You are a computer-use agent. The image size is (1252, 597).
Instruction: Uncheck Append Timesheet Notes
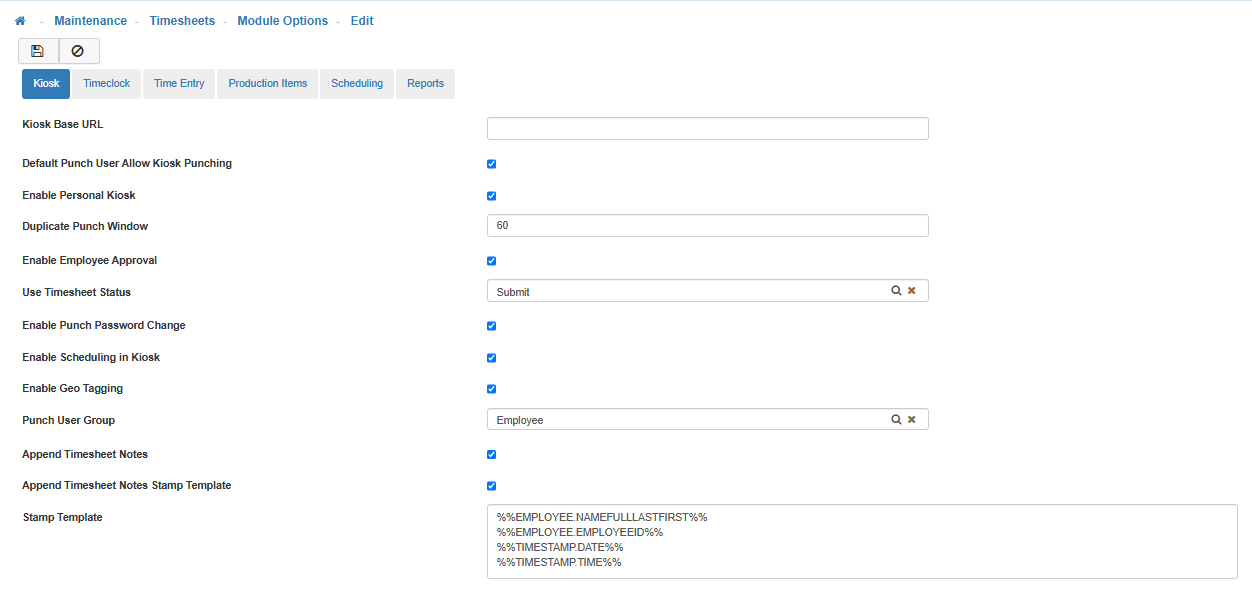491,454
